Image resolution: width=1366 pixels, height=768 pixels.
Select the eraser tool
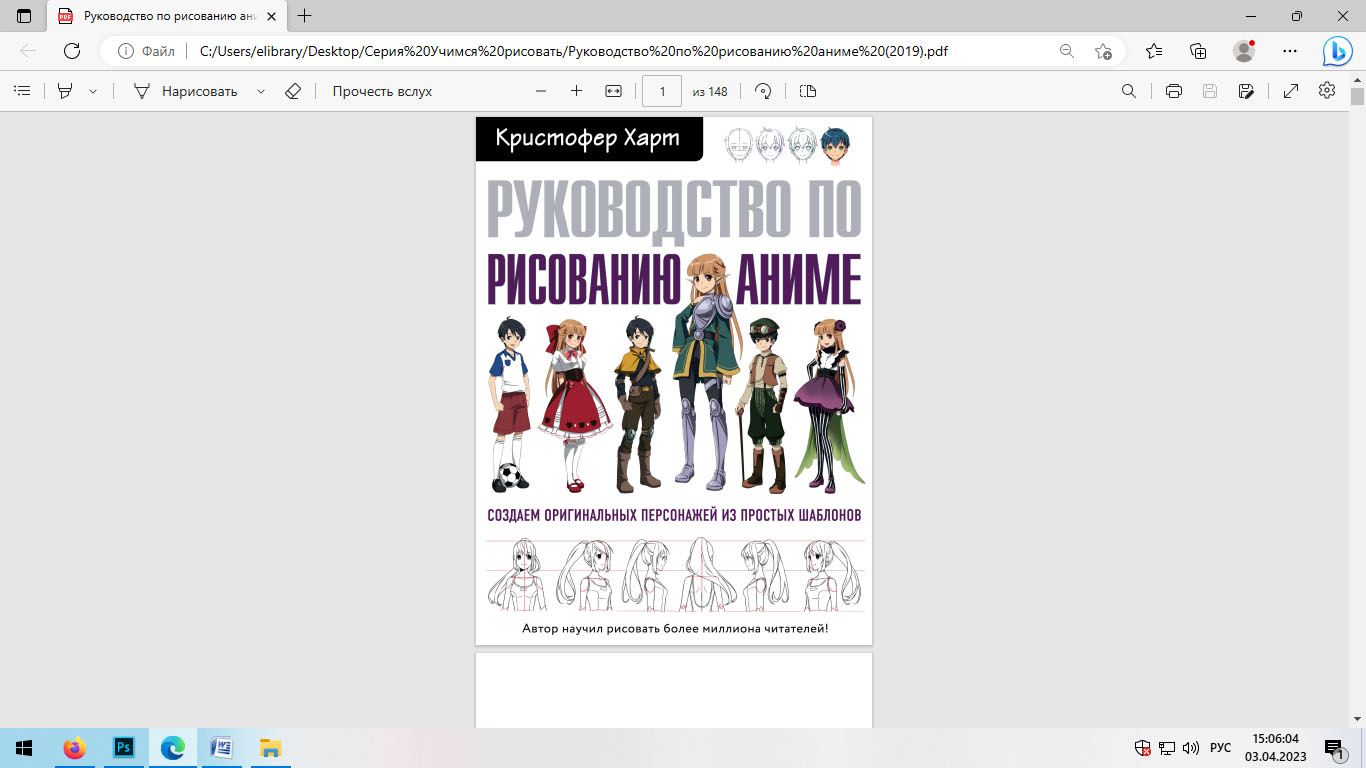292,91
